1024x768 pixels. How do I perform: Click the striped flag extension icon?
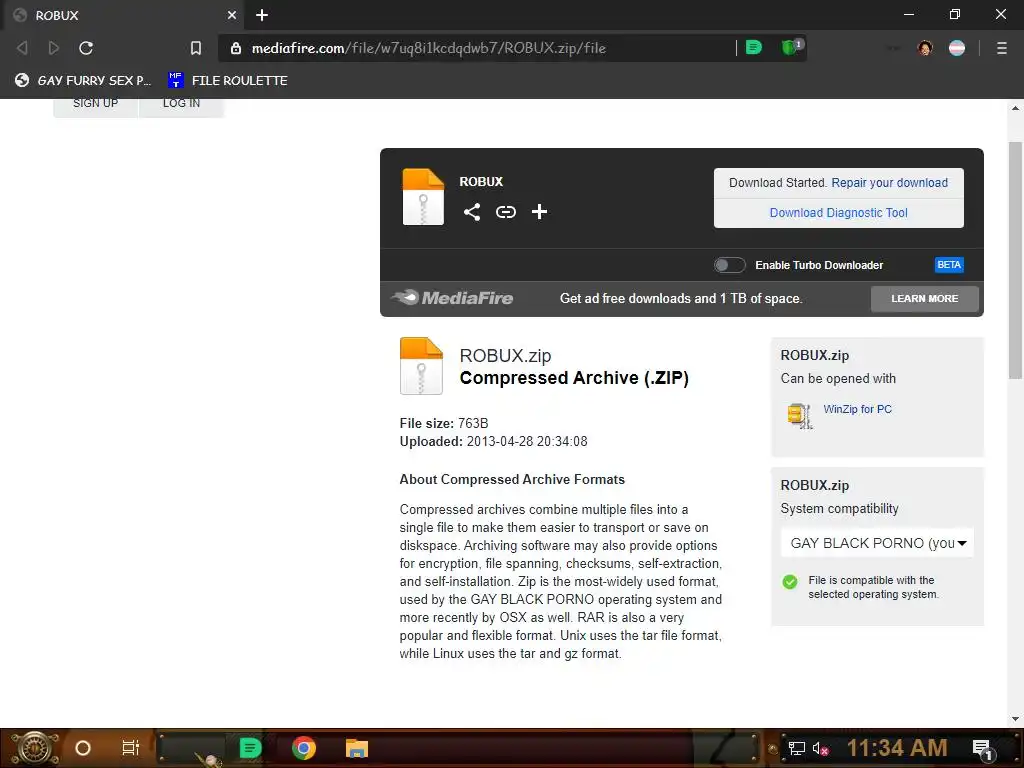click(x=957, y=48)
